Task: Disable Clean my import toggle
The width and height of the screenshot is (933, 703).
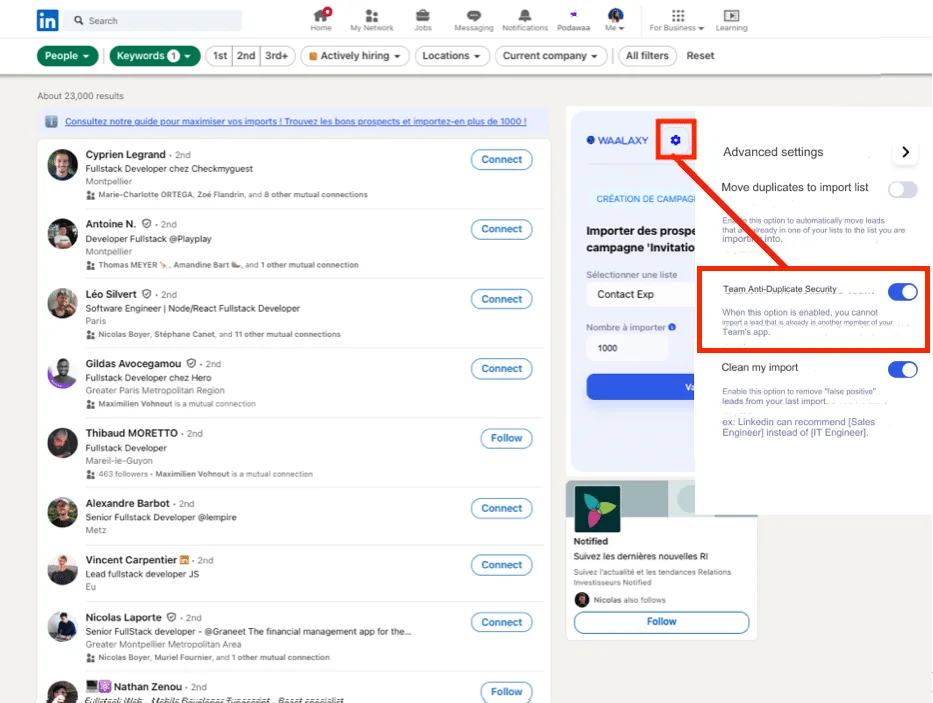Action: (903, 370)
